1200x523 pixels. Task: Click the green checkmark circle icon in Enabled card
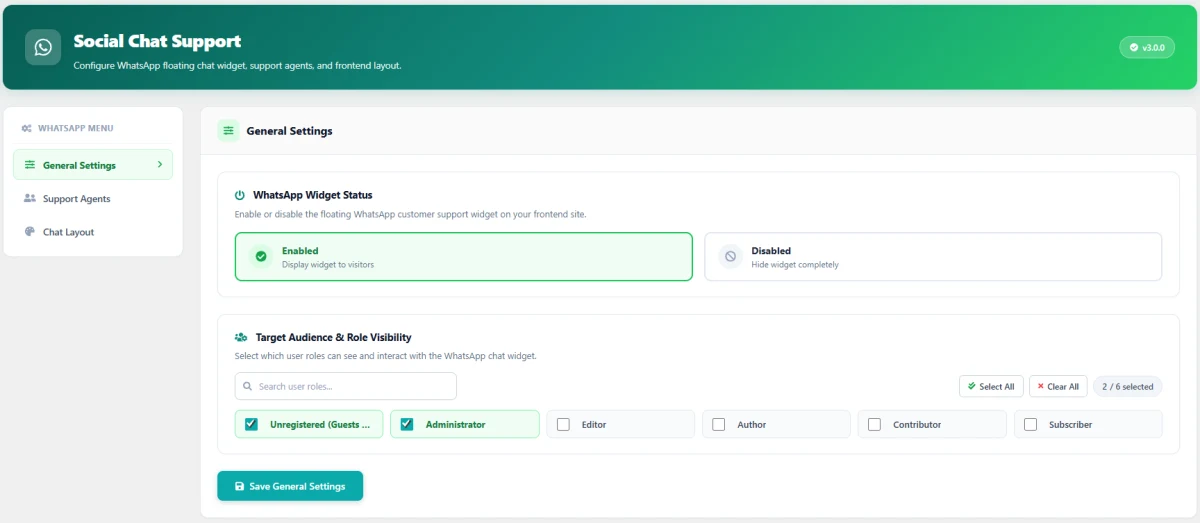261,257
